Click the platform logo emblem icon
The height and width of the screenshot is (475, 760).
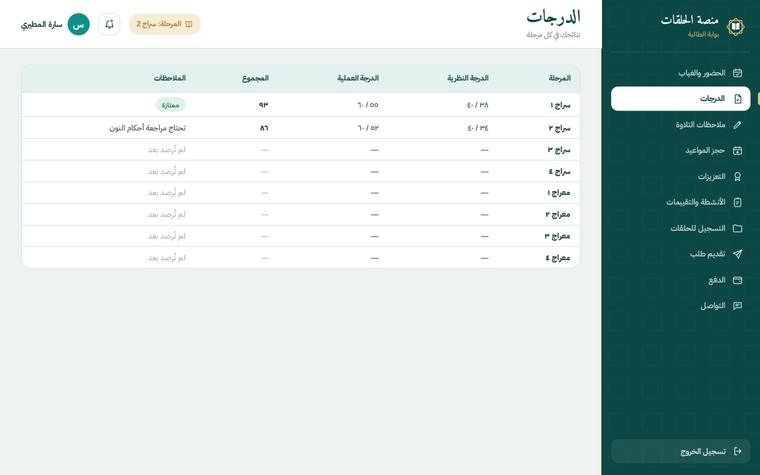coord(735,27)
